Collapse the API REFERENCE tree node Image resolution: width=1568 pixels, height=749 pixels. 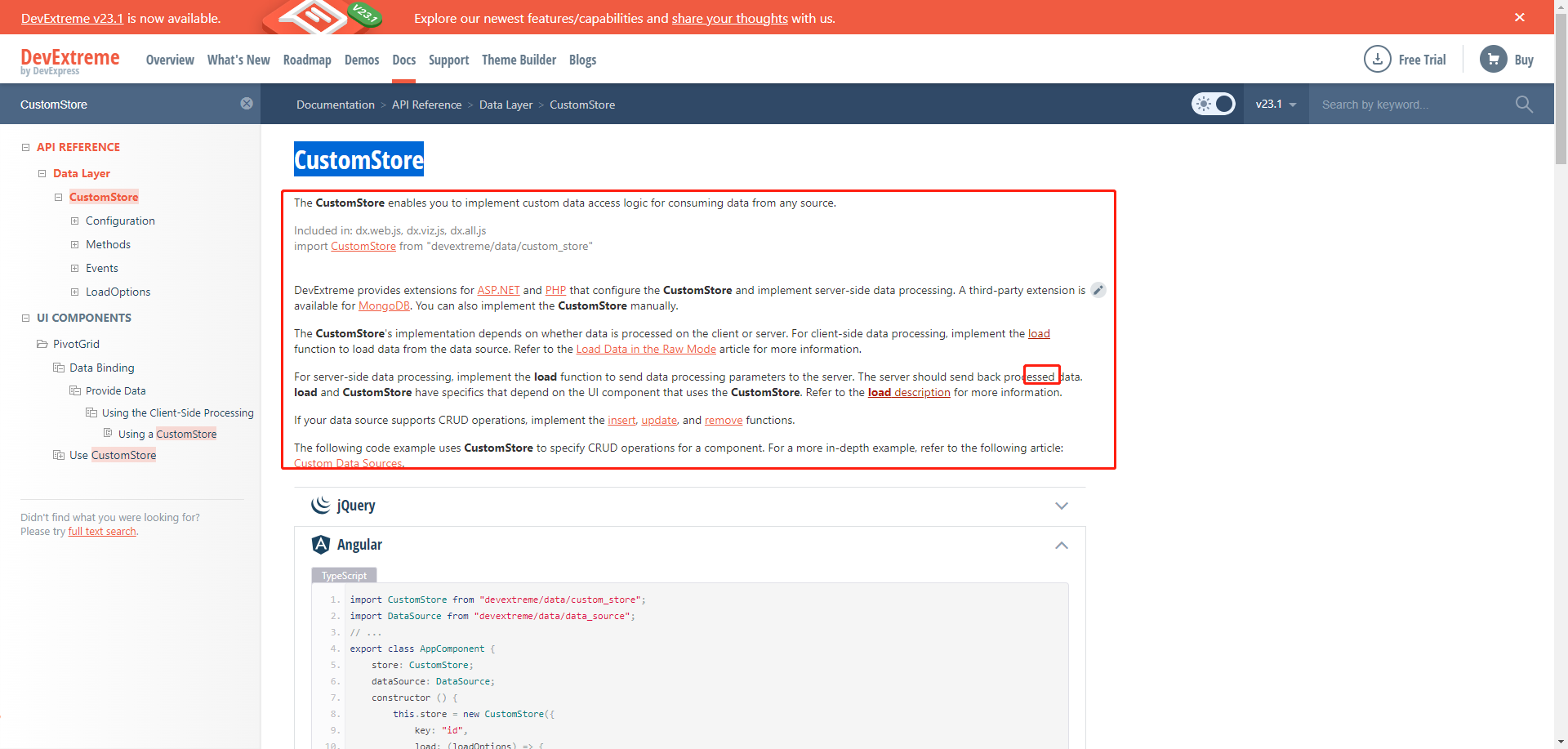[25, 147]
